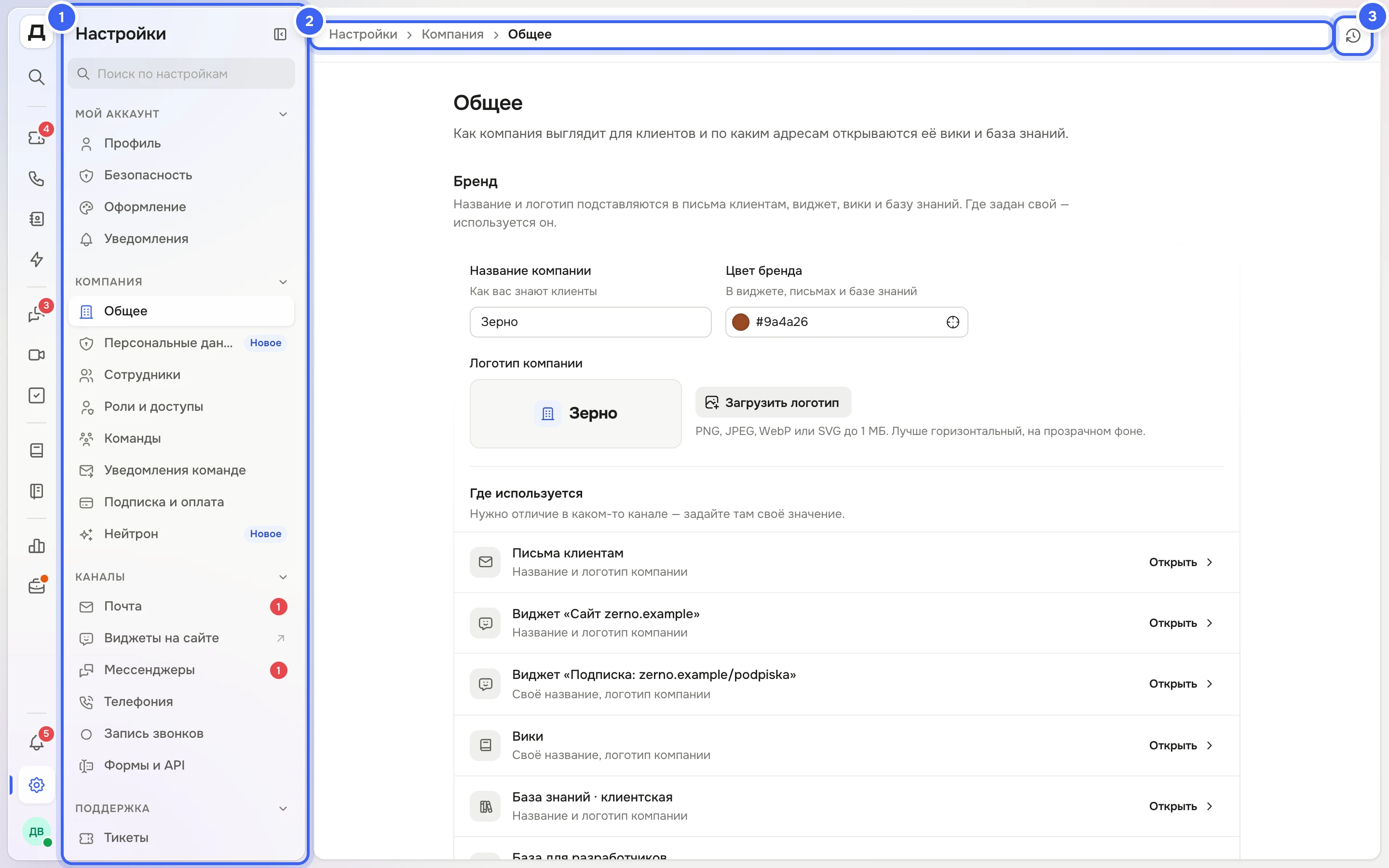The width and height of the screenshot is (1389, 868).
Task: Open chats icon with badge 3
Action: click(x=37, y=314)
